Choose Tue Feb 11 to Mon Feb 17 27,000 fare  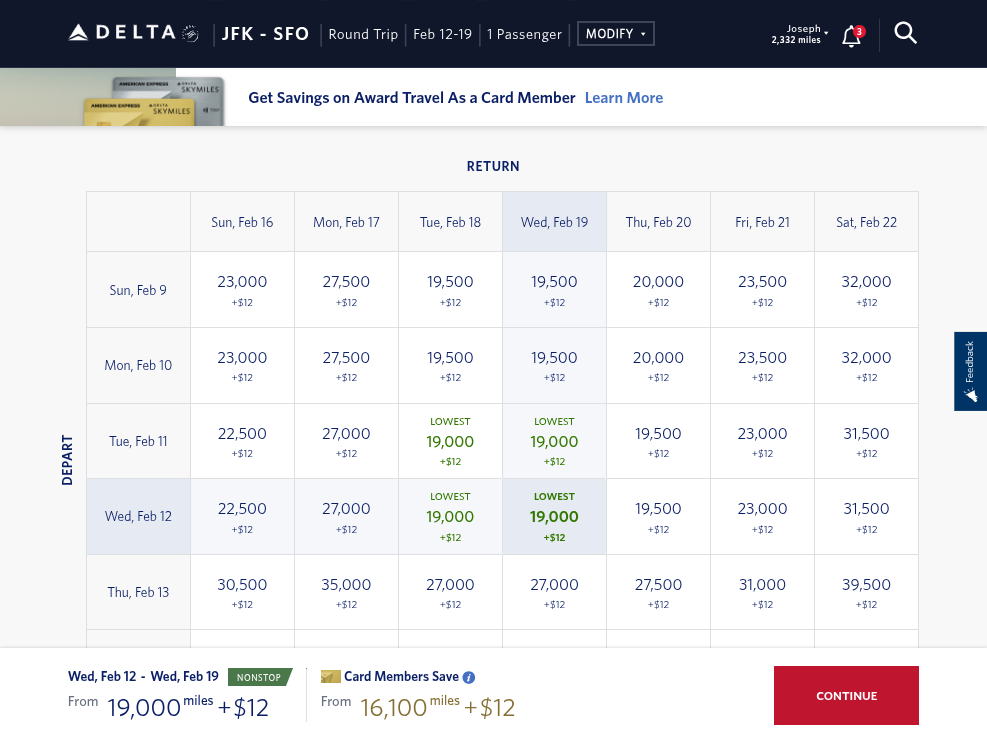[x=346, y=441]
